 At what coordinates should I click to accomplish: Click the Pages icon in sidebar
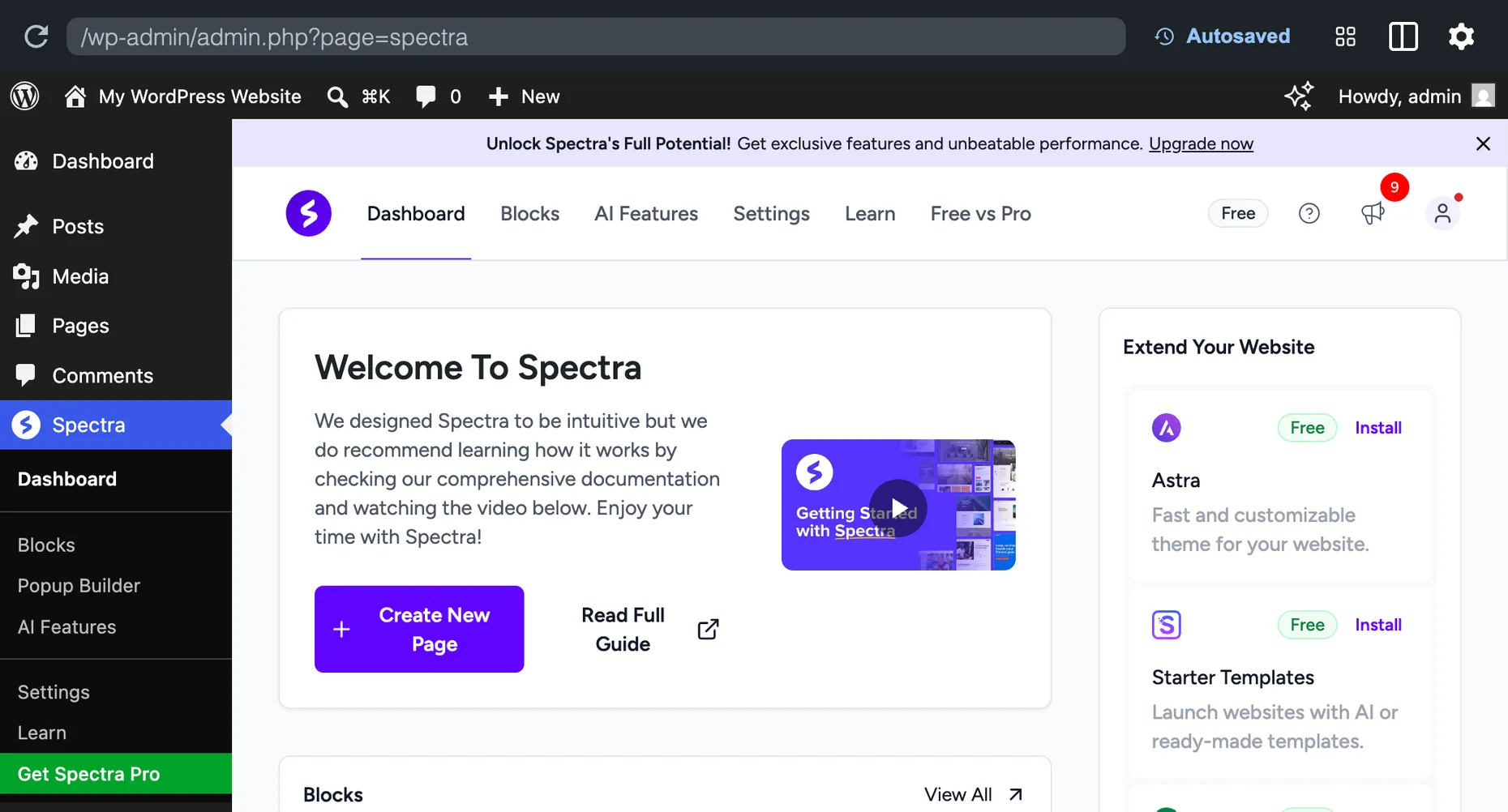(x=26, y=326)
